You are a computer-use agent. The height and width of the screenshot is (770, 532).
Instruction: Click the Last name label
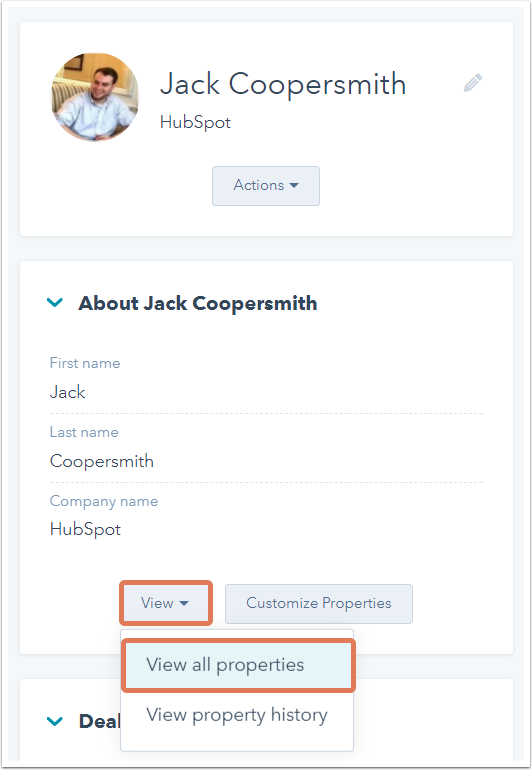[84, 432]
